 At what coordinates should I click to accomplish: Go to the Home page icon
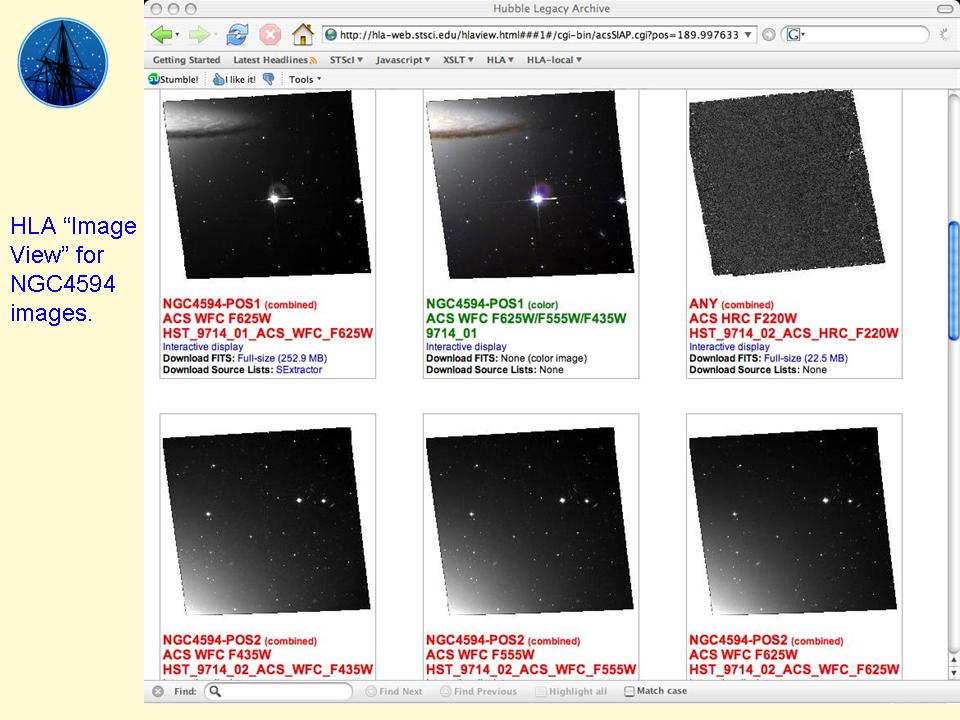tap(302, 35)
